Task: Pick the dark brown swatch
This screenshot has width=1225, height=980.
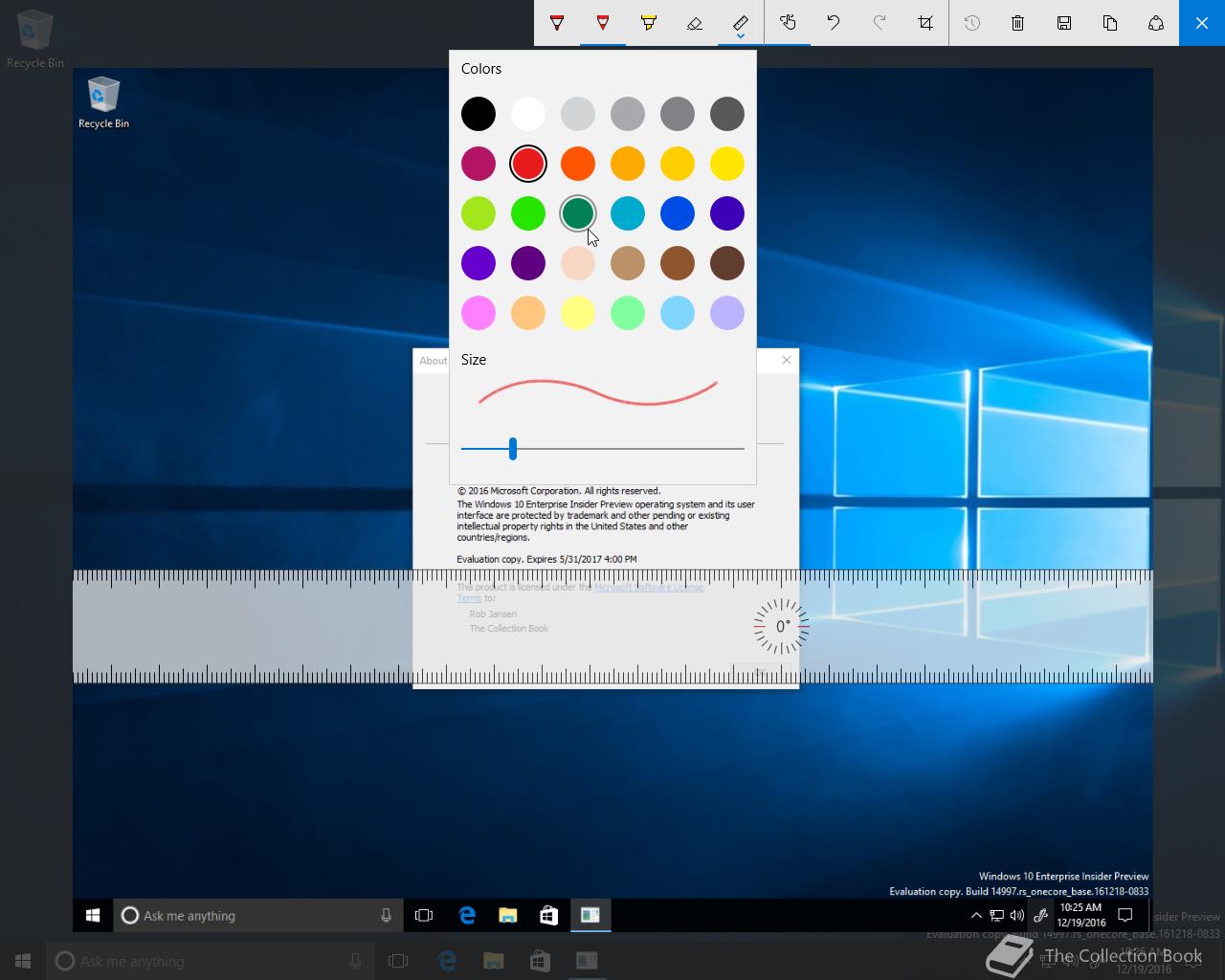Action: [x=727, y=263]
